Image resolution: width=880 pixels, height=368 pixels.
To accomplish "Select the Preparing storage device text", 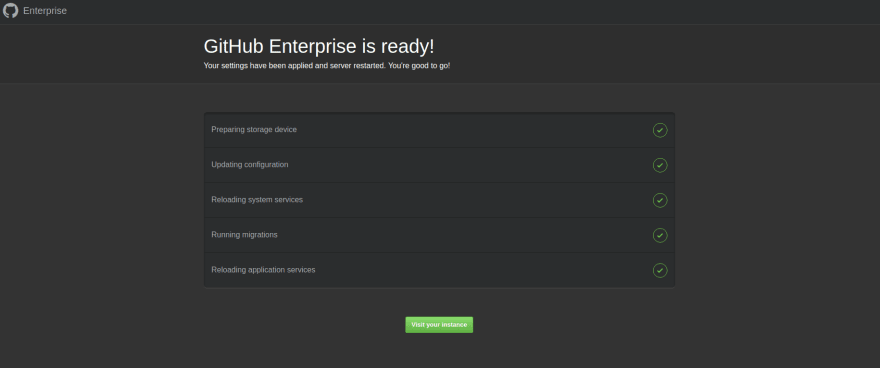I will [254, 130].
